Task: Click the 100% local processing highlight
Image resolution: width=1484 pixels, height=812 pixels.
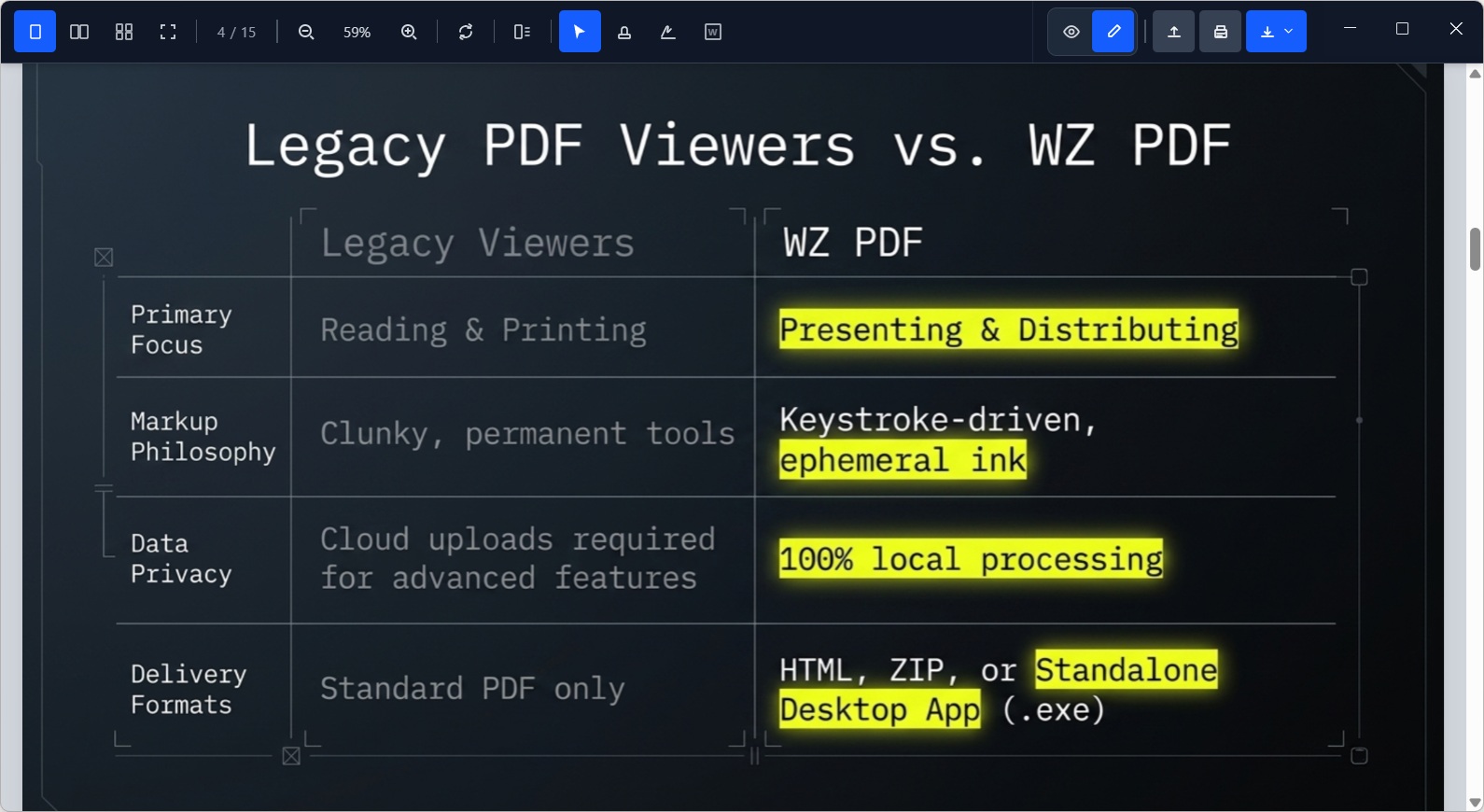Action: point(971,559)
